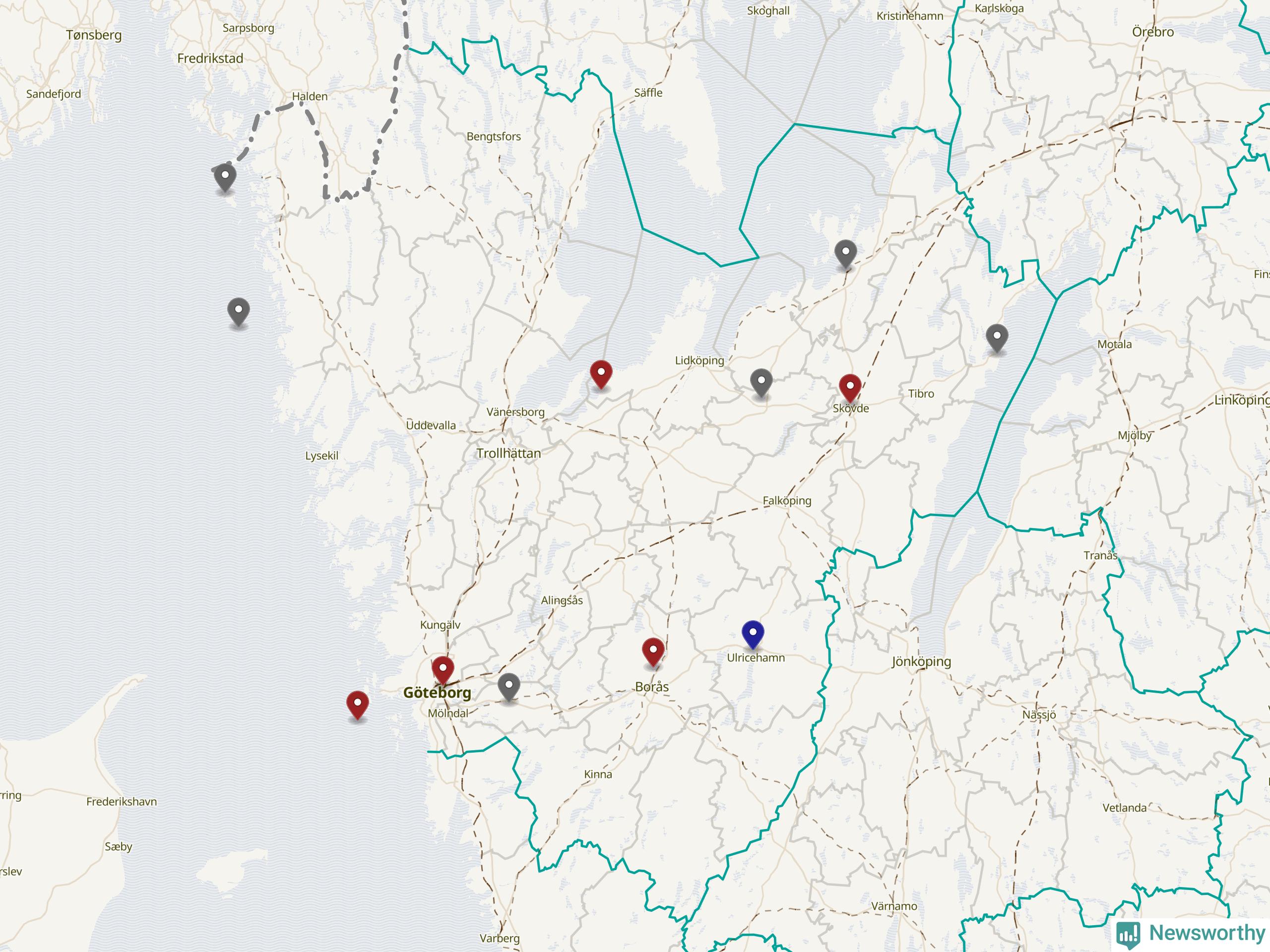
Task: Click the Kristinehamn label
Action: click(909, 16)
